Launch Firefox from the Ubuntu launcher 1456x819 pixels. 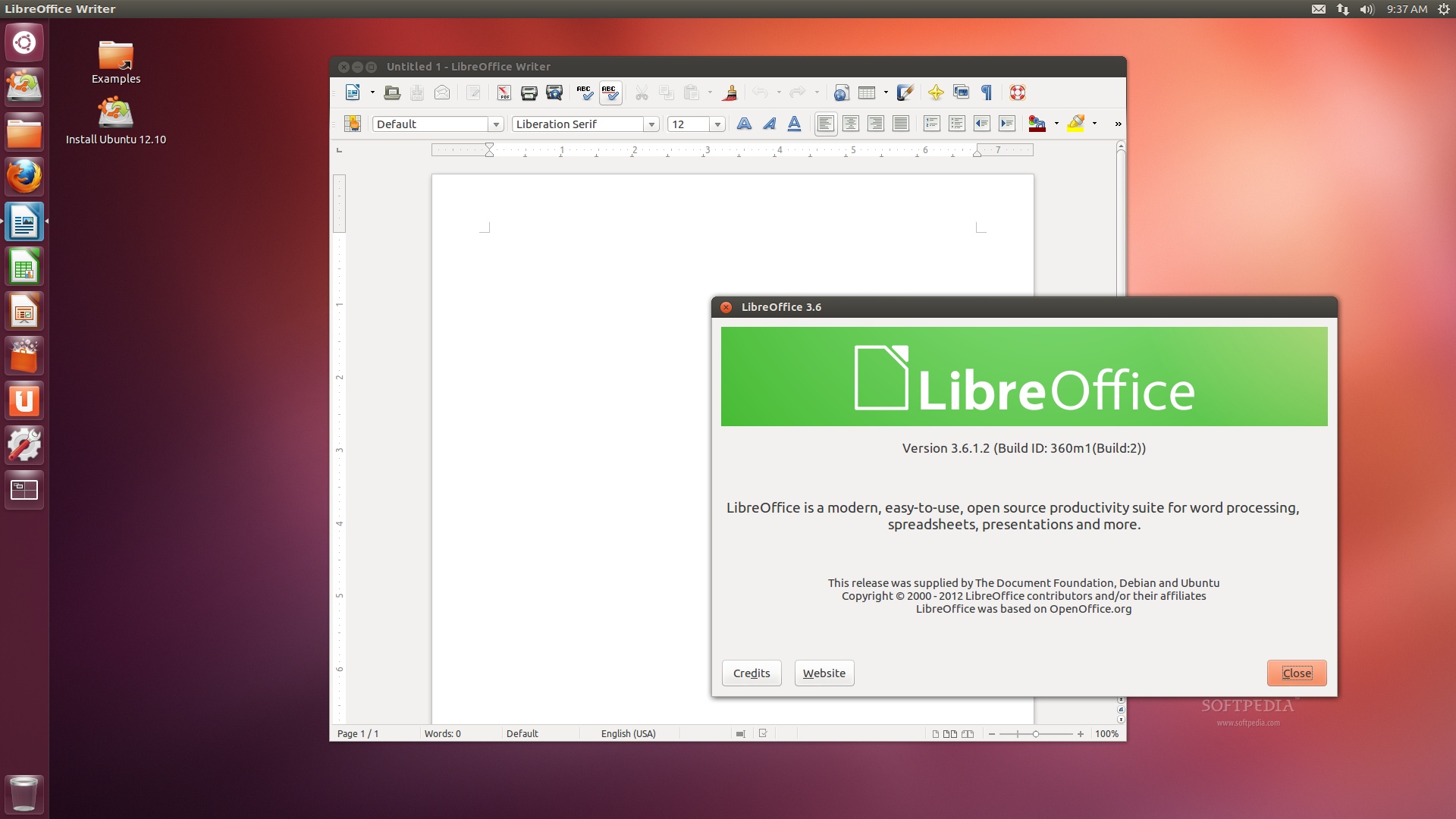[x=24, y=177]
